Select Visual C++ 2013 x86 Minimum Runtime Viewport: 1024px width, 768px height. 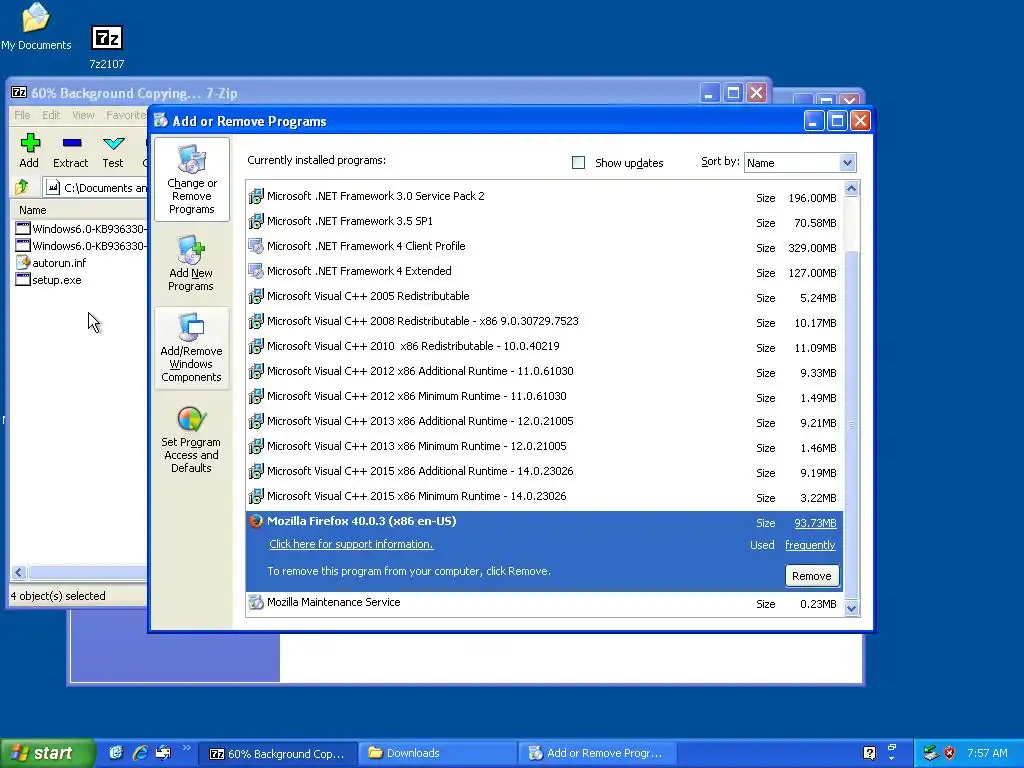pos(544,446)
